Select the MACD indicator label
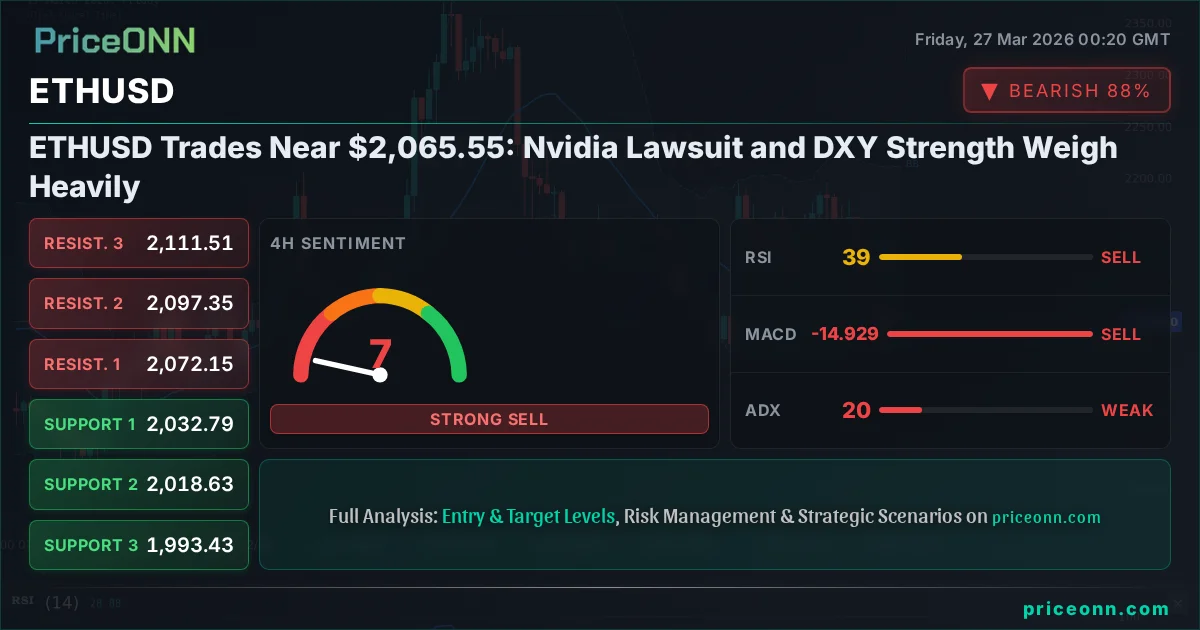 coord(770,334)
